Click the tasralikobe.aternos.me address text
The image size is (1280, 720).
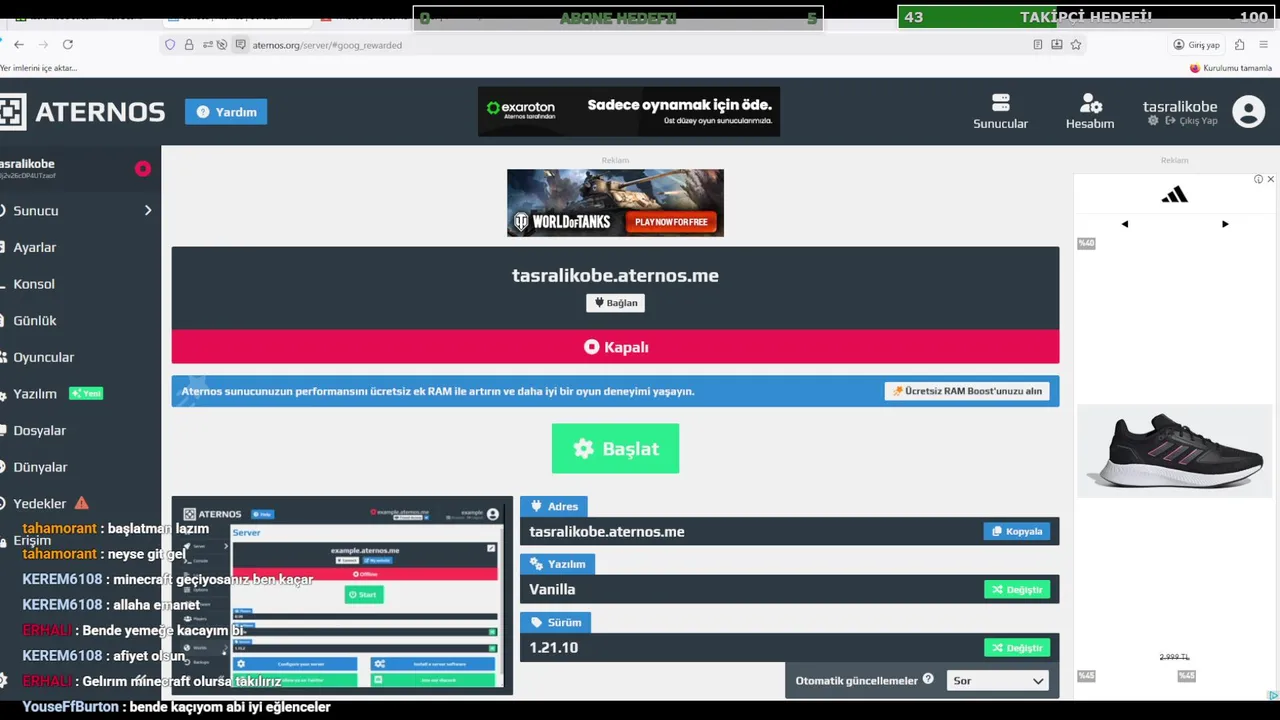[607, 532]
